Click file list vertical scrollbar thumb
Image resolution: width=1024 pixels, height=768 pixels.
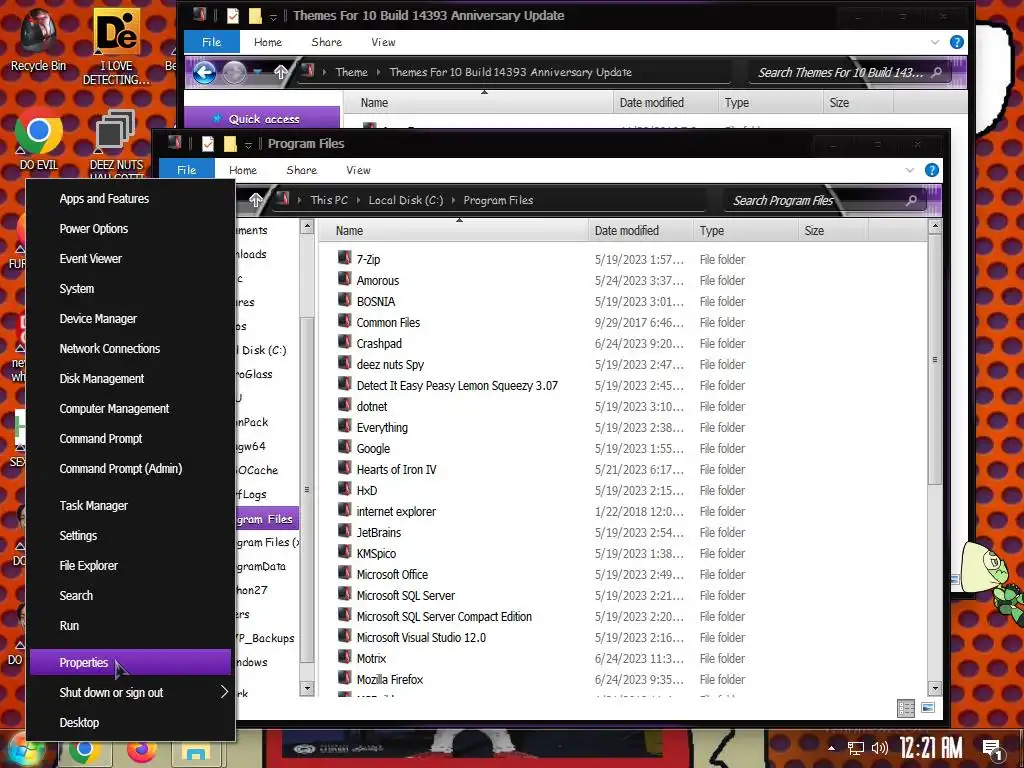(x=935, y=360)
